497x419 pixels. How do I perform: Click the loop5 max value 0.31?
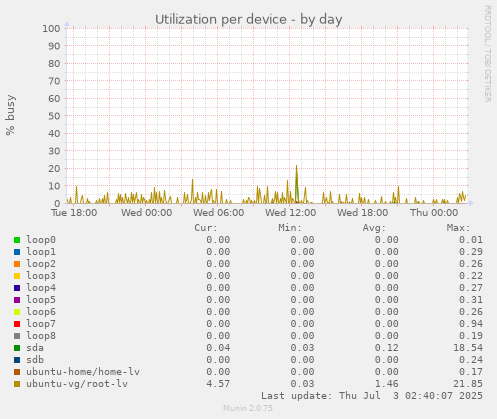471,300
